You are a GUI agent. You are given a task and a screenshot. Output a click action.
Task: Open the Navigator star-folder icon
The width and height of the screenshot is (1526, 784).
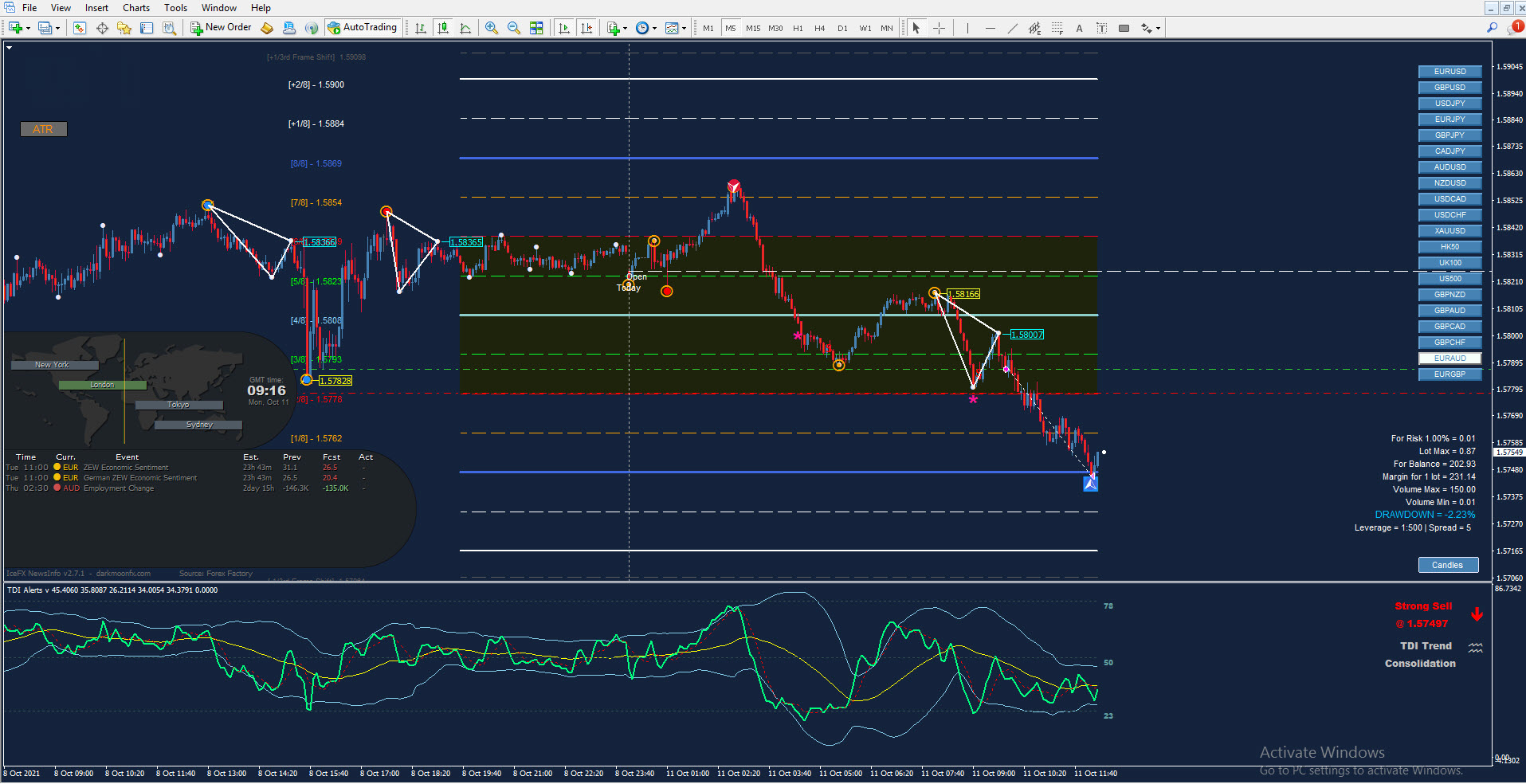124,28
